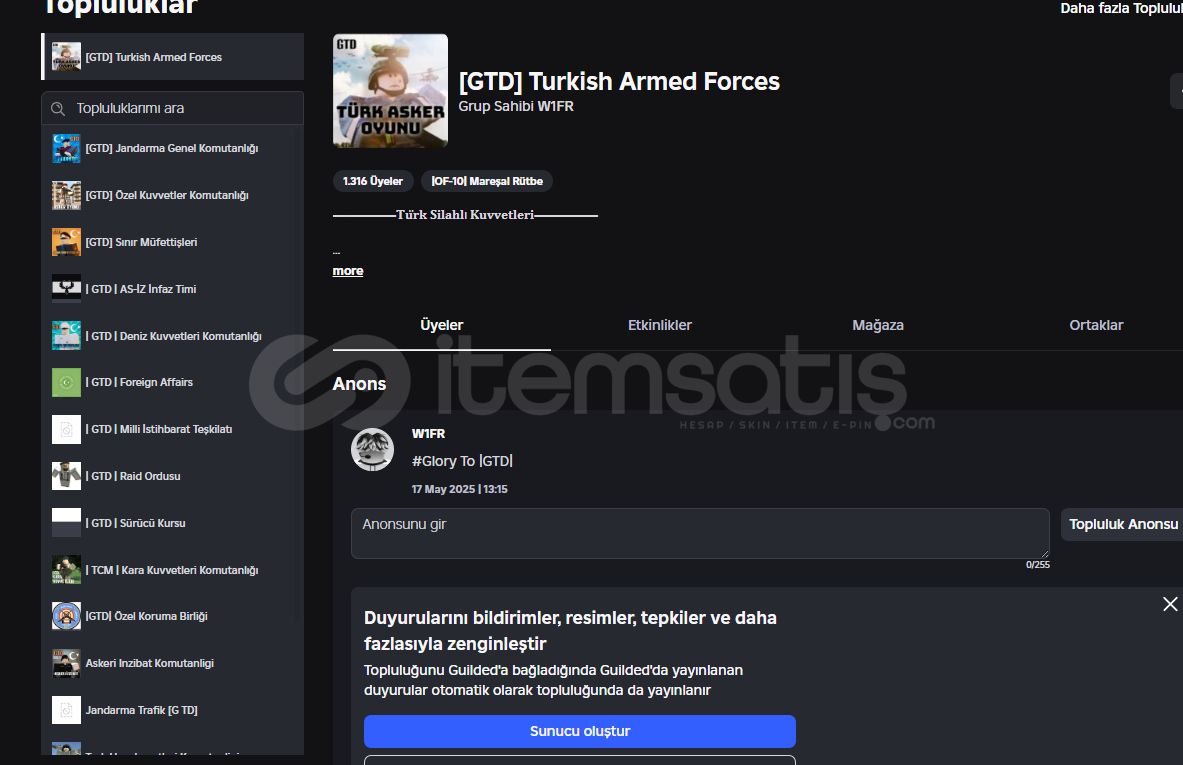Click the 1.316 Üyeler badge
The width and height of the screenshot is (1183, 765).
coord(373,181)
